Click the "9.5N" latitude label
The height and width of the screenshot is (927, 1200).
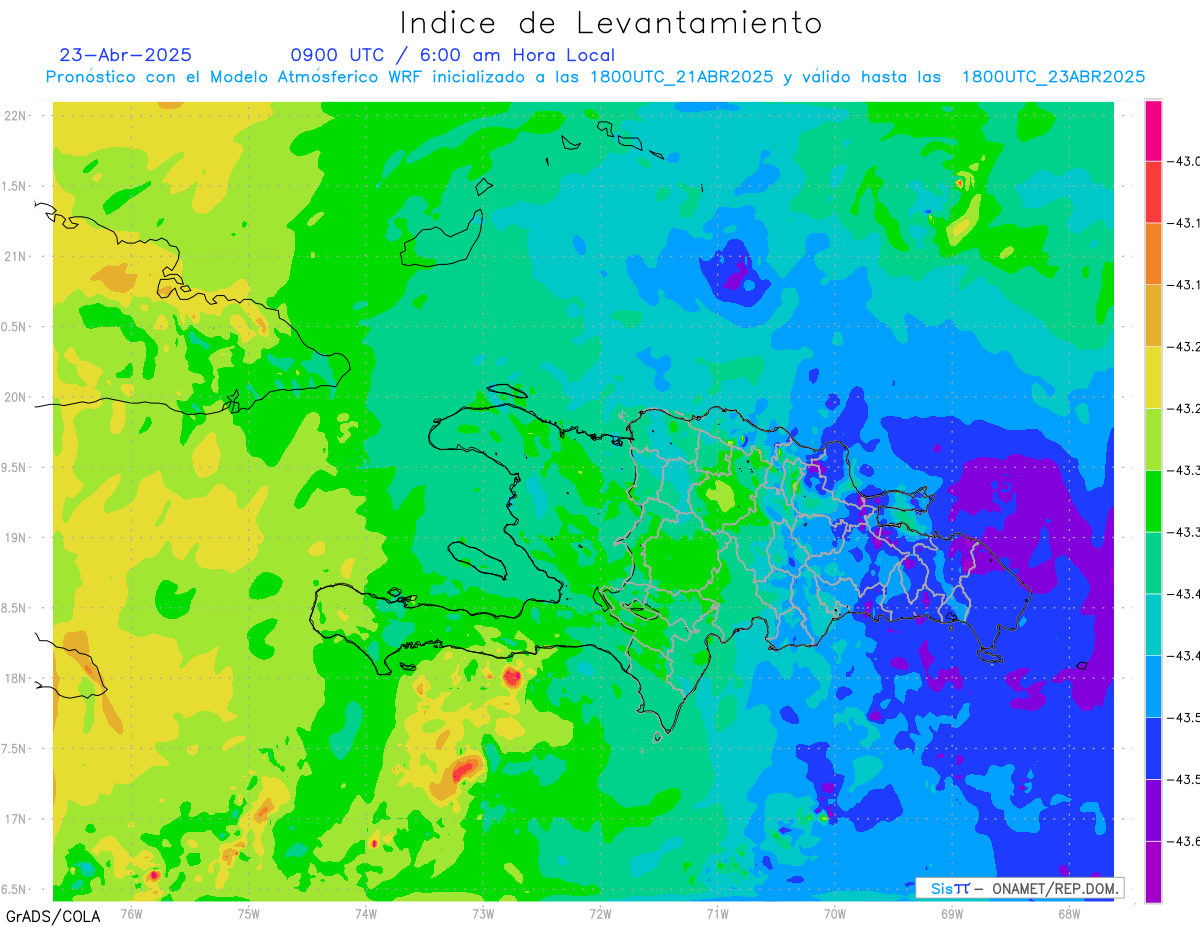point(15,468)
